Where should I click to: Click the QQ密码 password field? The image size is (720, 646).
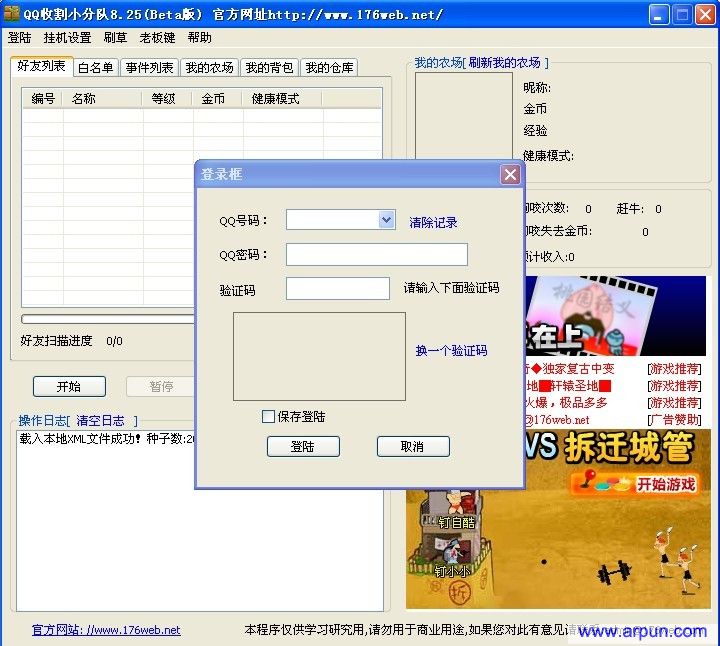click(x=377, y=254)
